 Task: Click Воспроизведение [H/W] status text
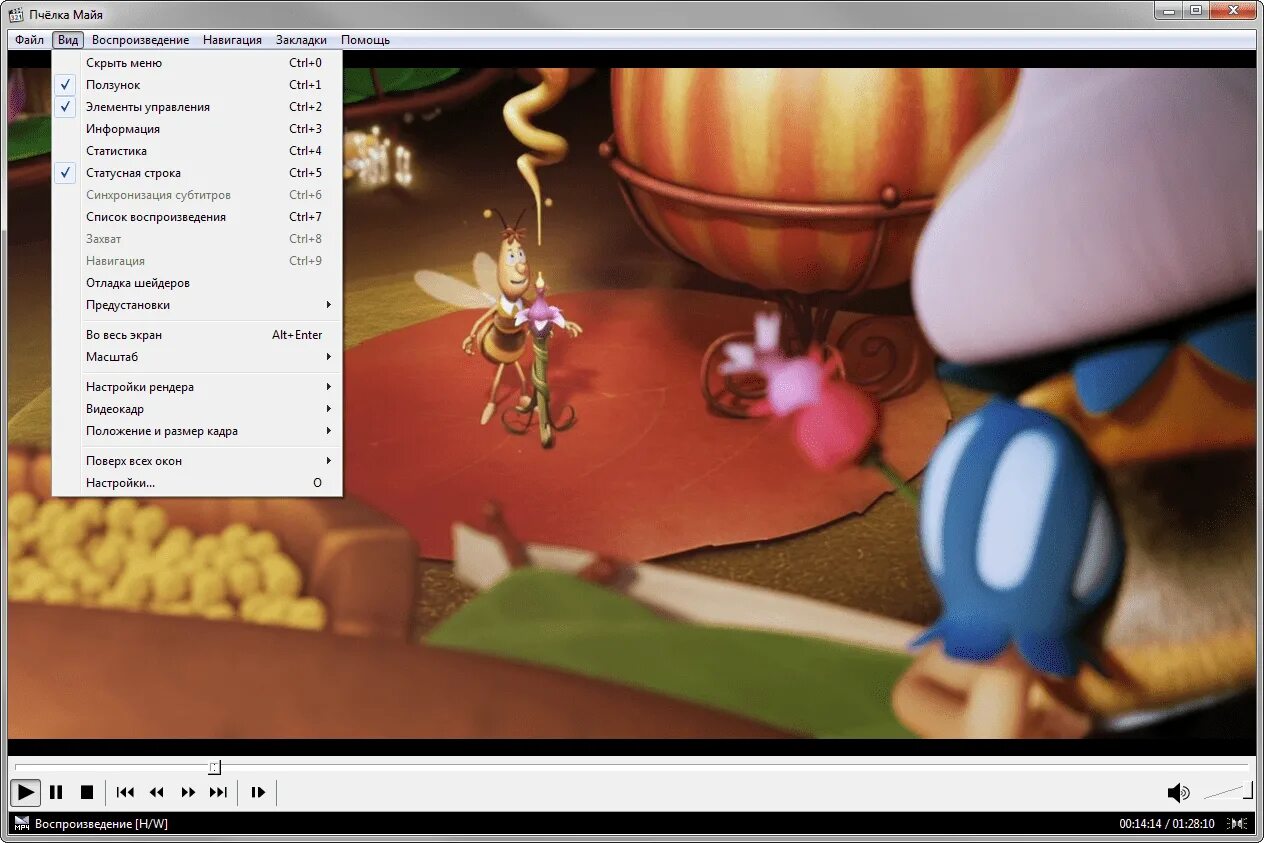pos(101,824)
